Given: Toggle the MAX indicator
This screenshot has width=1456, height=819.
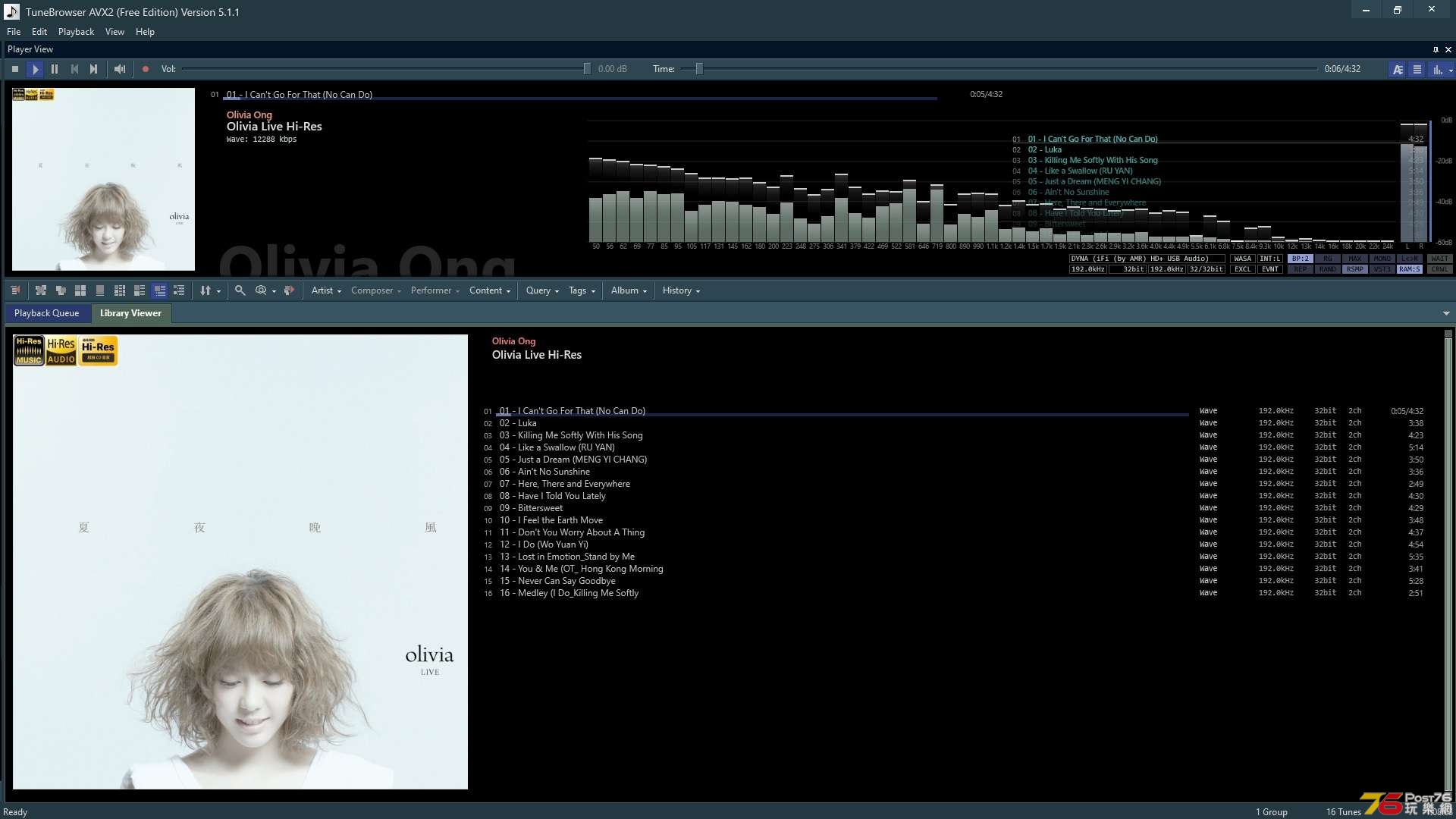Looking at the screenshot, I should [1354, 259].
